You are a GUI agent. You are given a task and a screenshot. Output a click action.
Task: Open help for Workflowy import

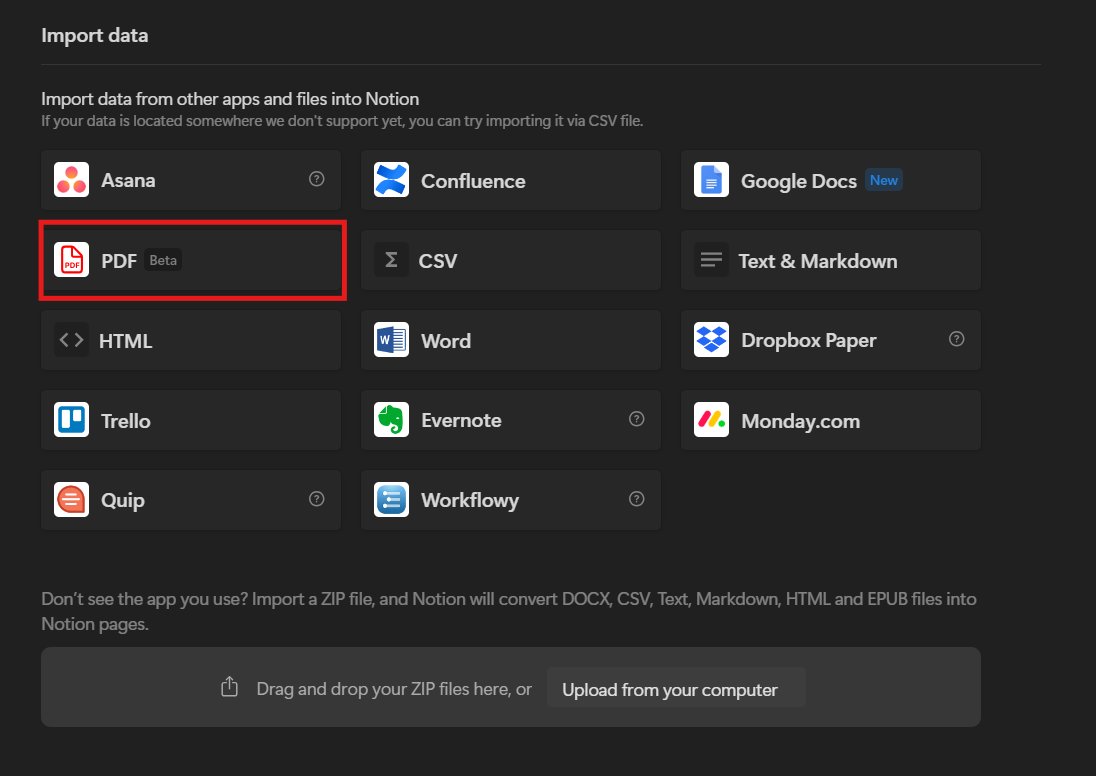click(x=637, y=498)
